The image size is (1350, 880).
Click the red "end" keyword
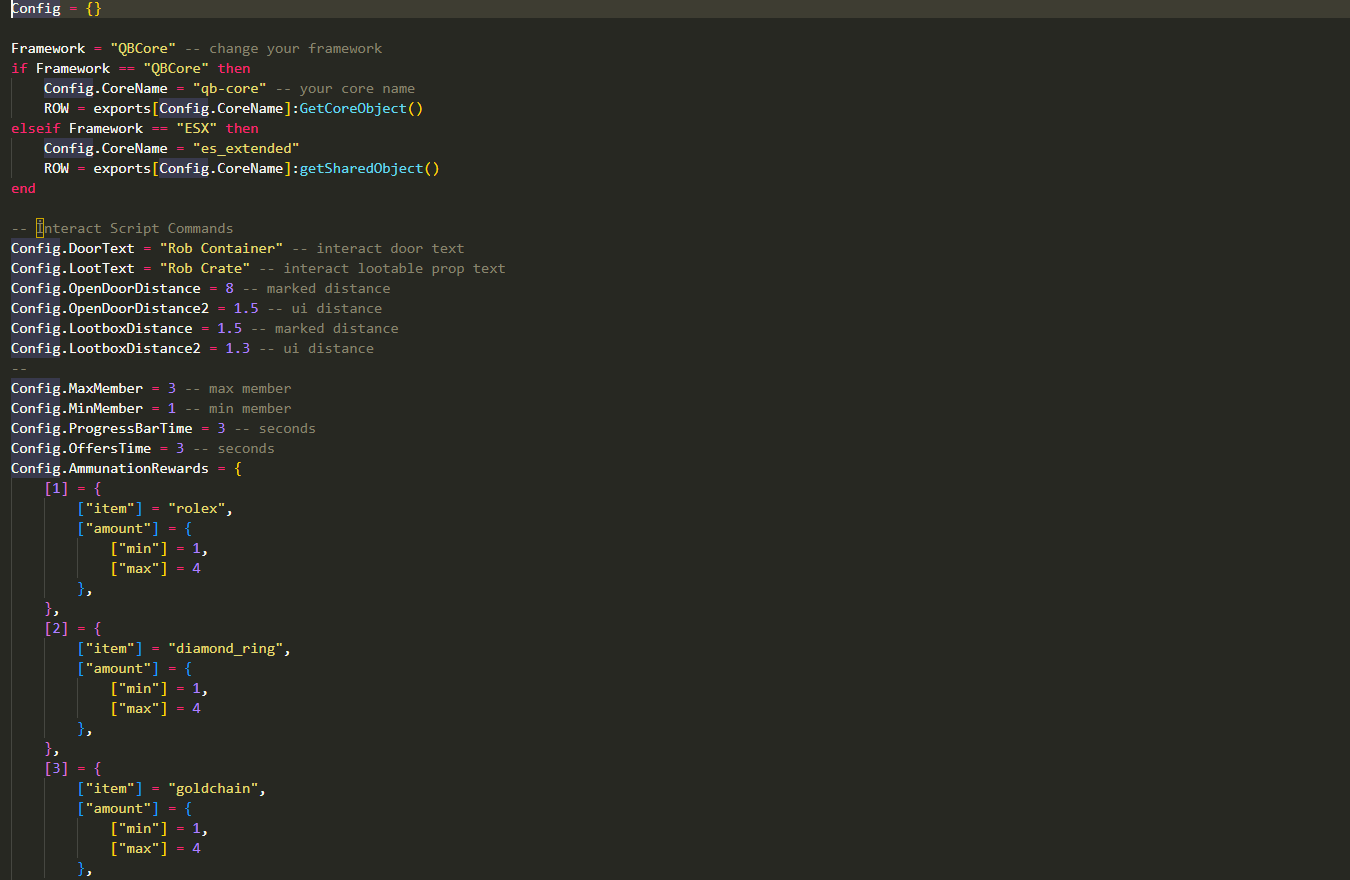tap(23, 188)
